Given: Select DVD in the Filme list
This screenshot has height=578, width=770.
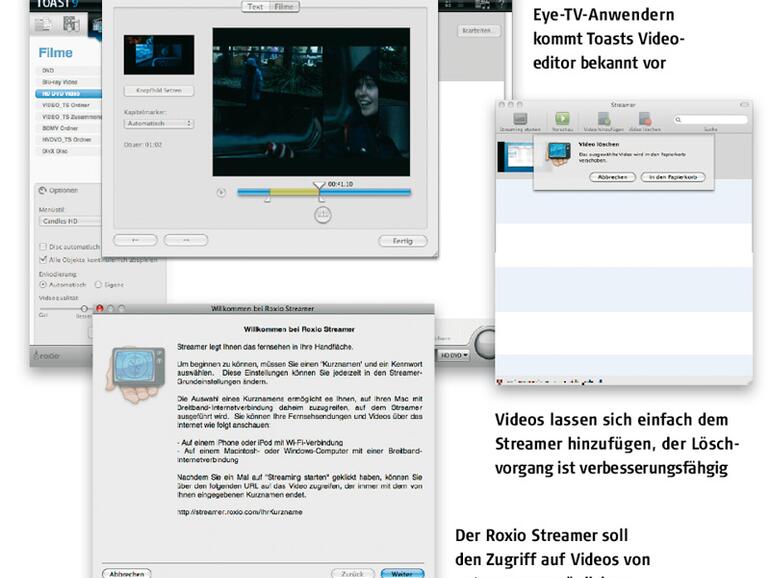Looking at the screenshot, I should pyautogui.click(x=68, y=71).
